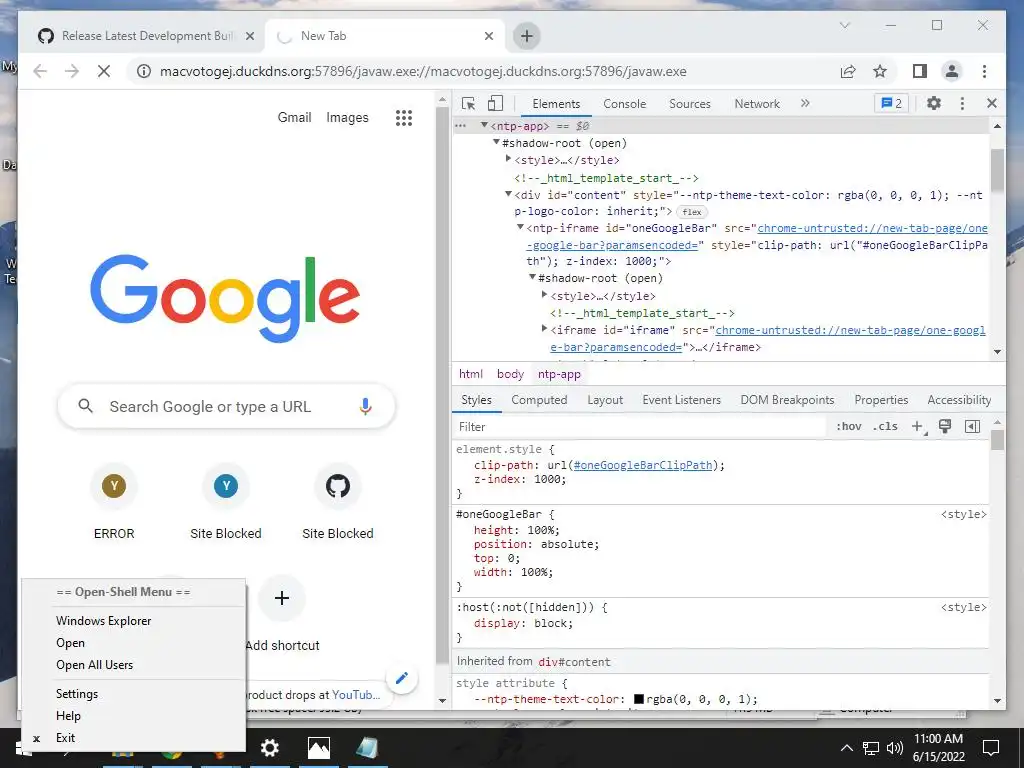Image resolution: width=1024 pixels, height=768 pixels.
Task: Switch to the Network tab
Action: (x=757, y=104)
